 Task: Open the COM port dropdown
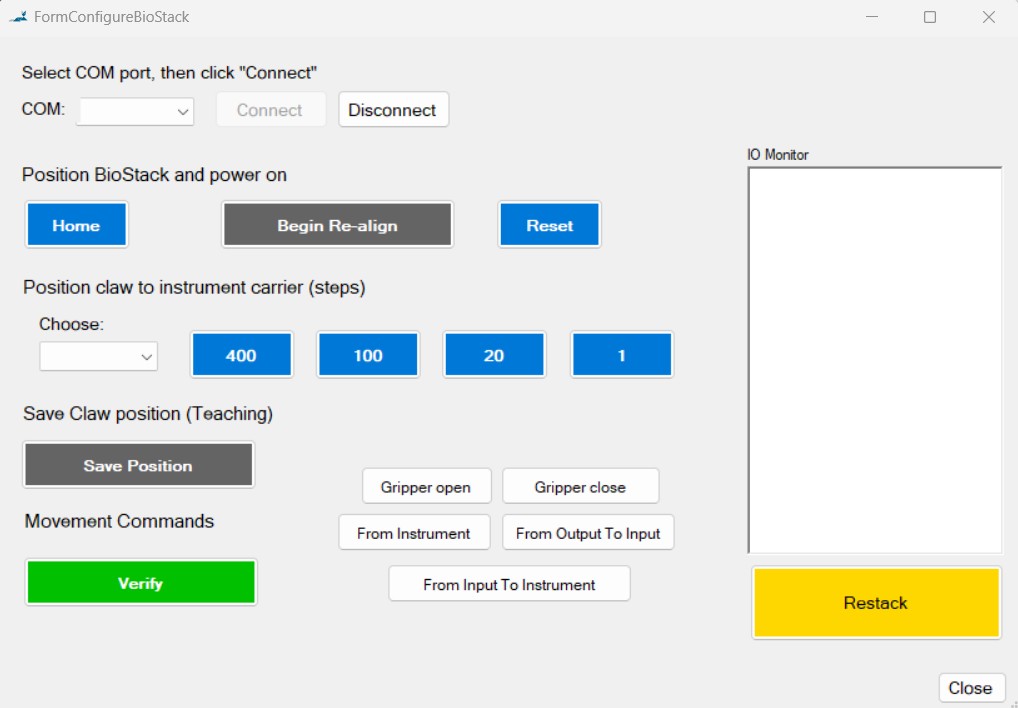(x=135, y=112)
